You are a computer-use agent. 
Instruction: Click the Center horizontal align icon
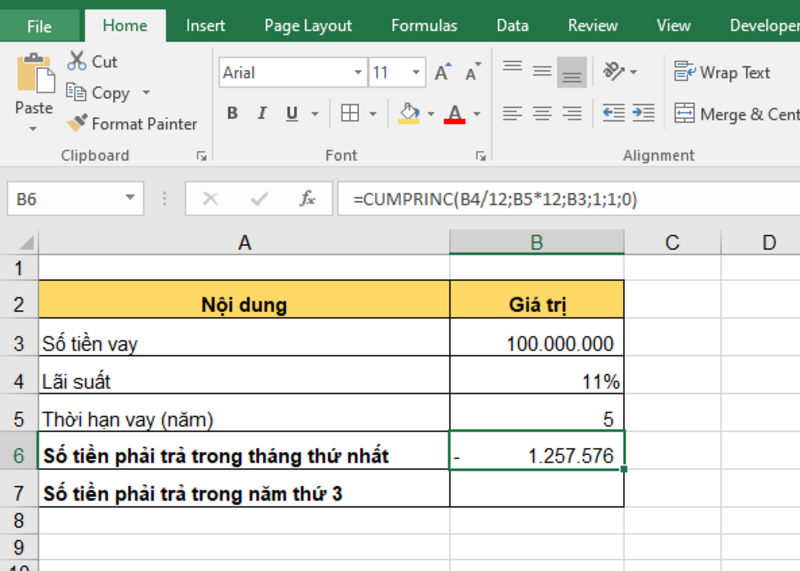click(542, 114)
